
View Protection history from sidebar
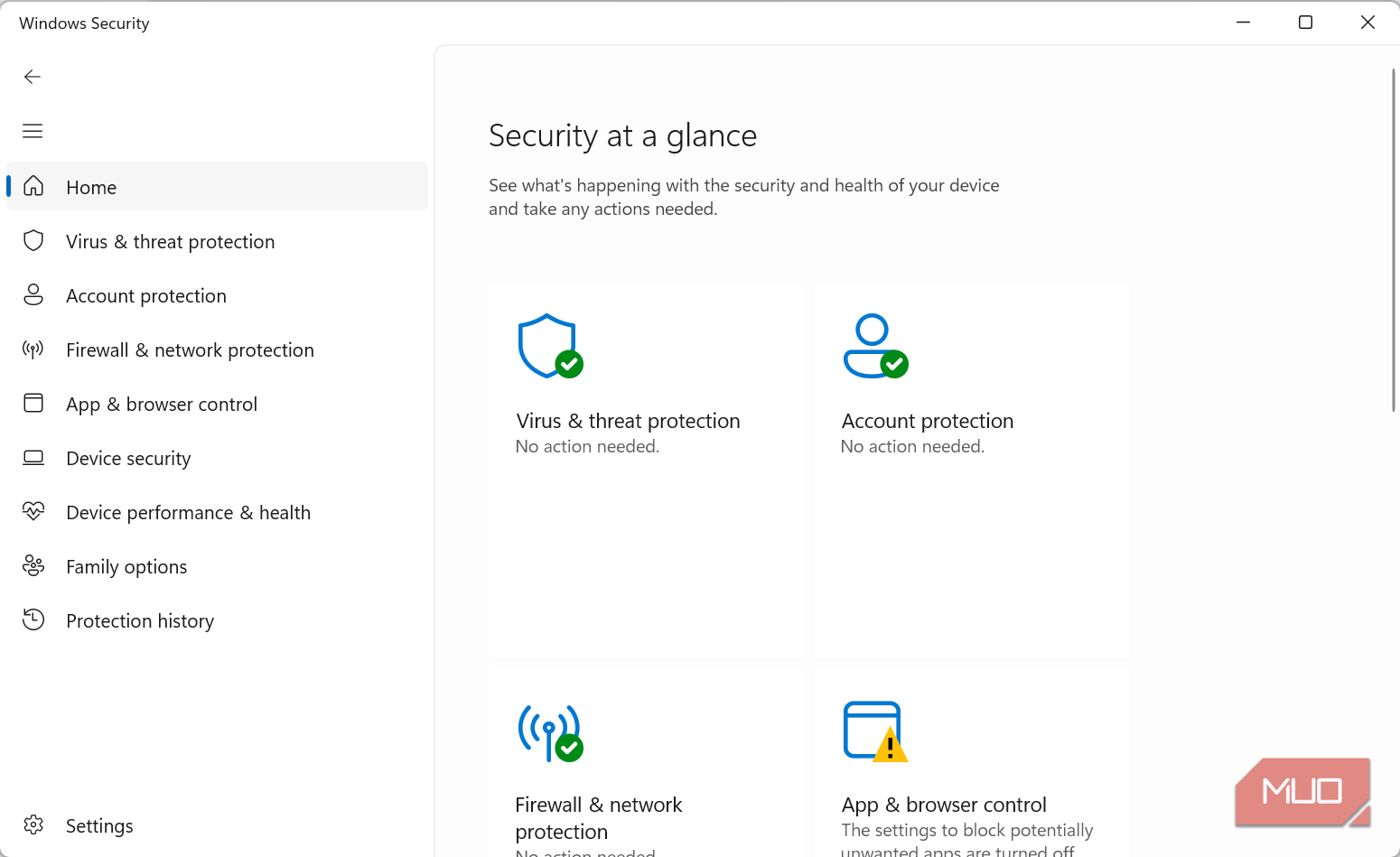click(217, 620)
